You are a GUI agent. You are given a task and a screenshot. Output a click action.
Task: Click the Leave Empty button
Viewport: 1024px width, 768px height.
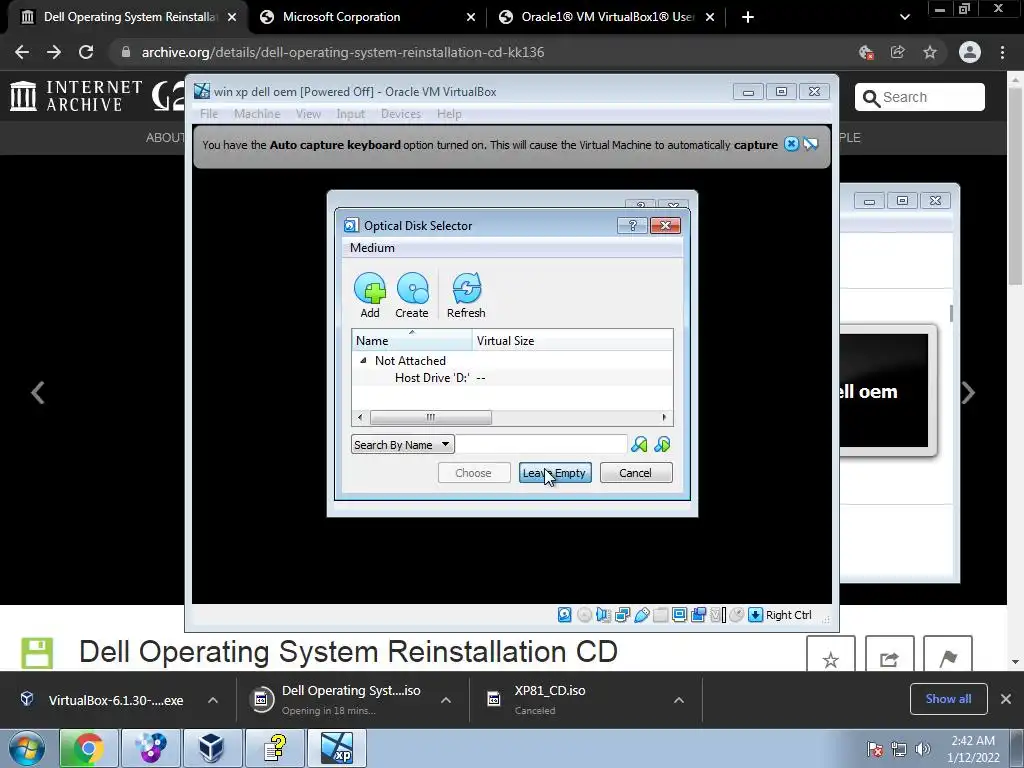click(555, 473)
